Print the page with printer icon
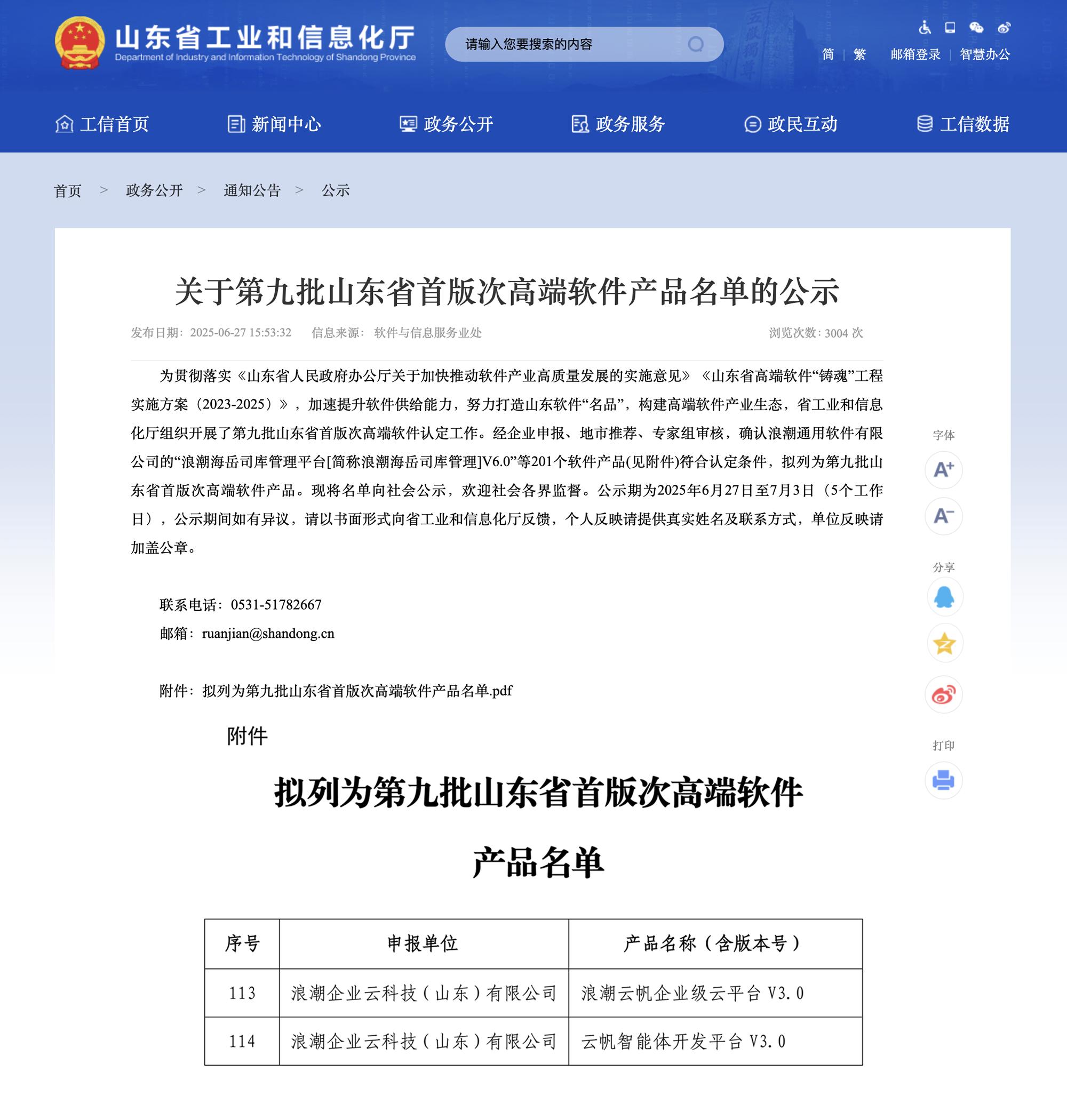The height and width of the screenshot is (1120, 1067). (x=944, y=780)
